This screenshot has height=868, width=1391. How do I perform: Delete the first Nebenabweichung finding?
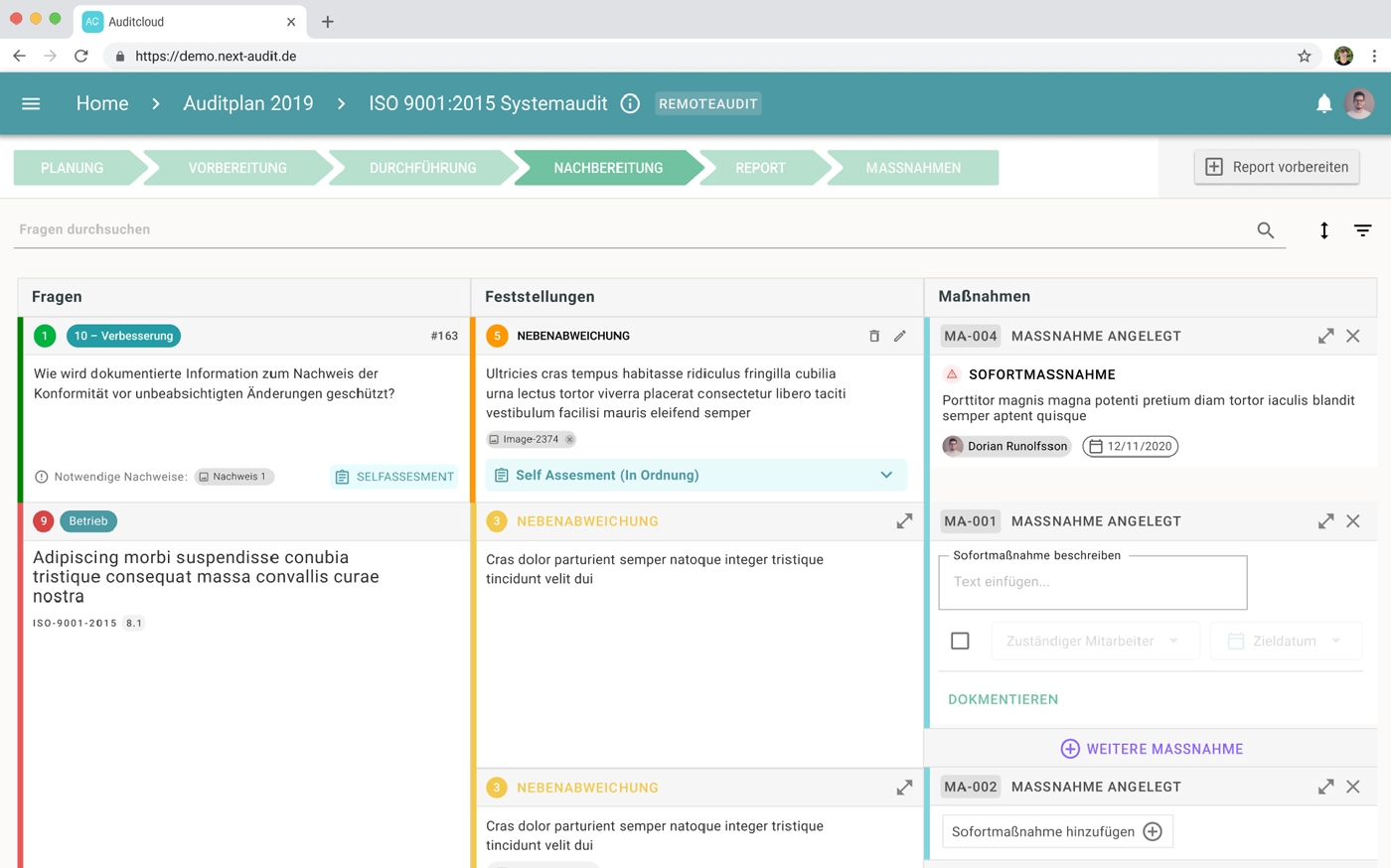874,336
